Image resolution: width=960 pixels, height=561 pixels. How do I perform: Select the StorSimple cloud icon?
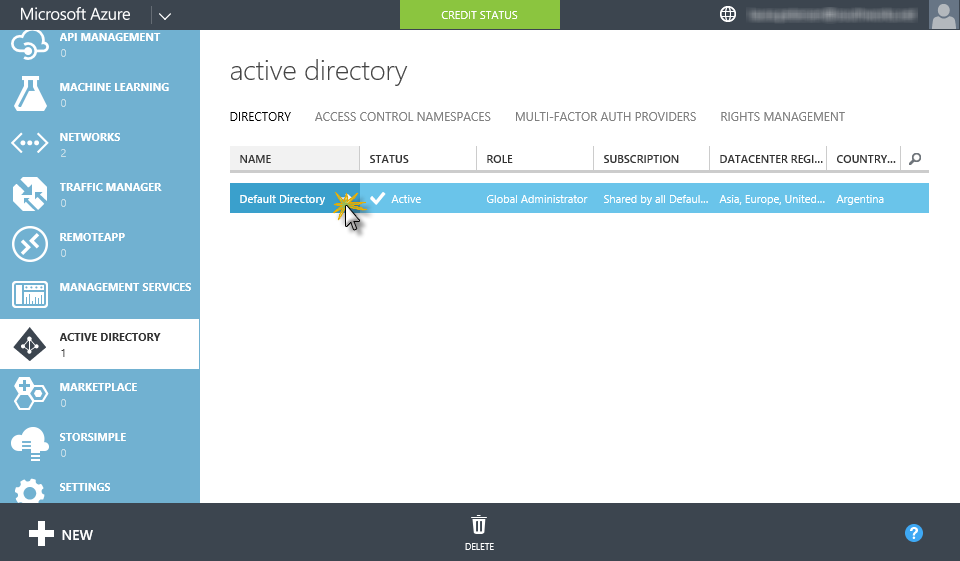pos(29,444)
